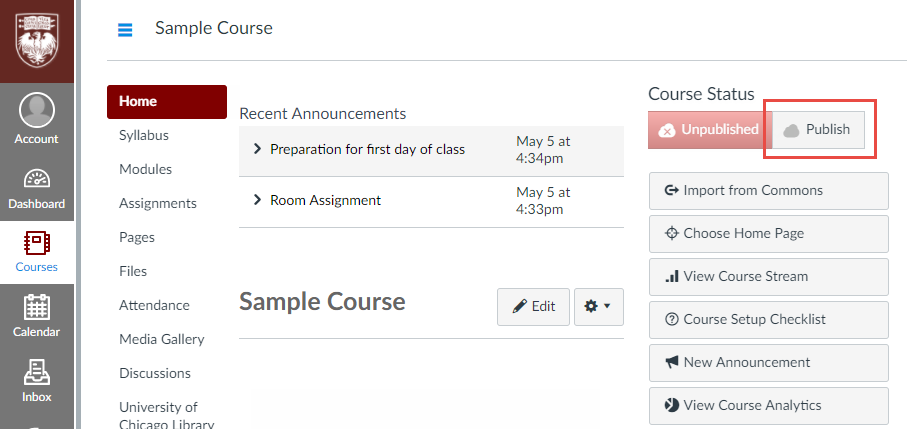Open View Course Stream
Viewport: 907px width, 429px height.
tap(768, 276)
